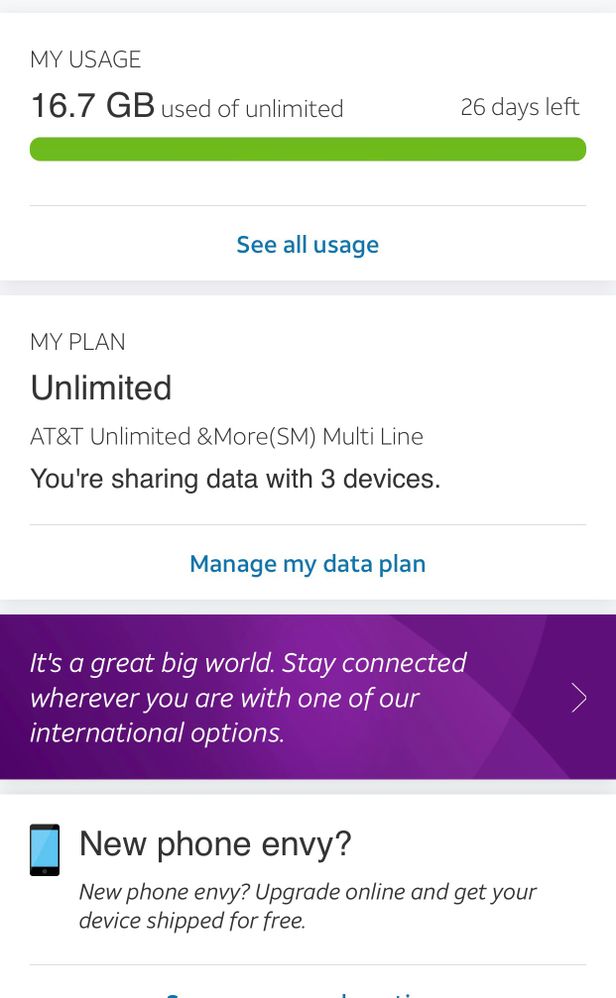This screenshot has width=616, height=998.
Task: Open Manage my data plan
Action: click(308, 563)
